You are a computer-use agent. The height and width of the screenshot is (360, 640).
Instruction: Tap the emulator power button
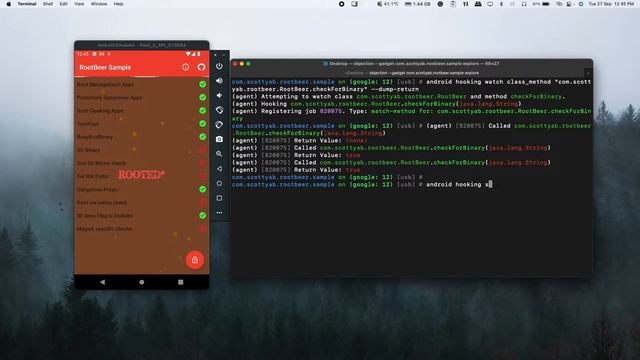[219, 66]
